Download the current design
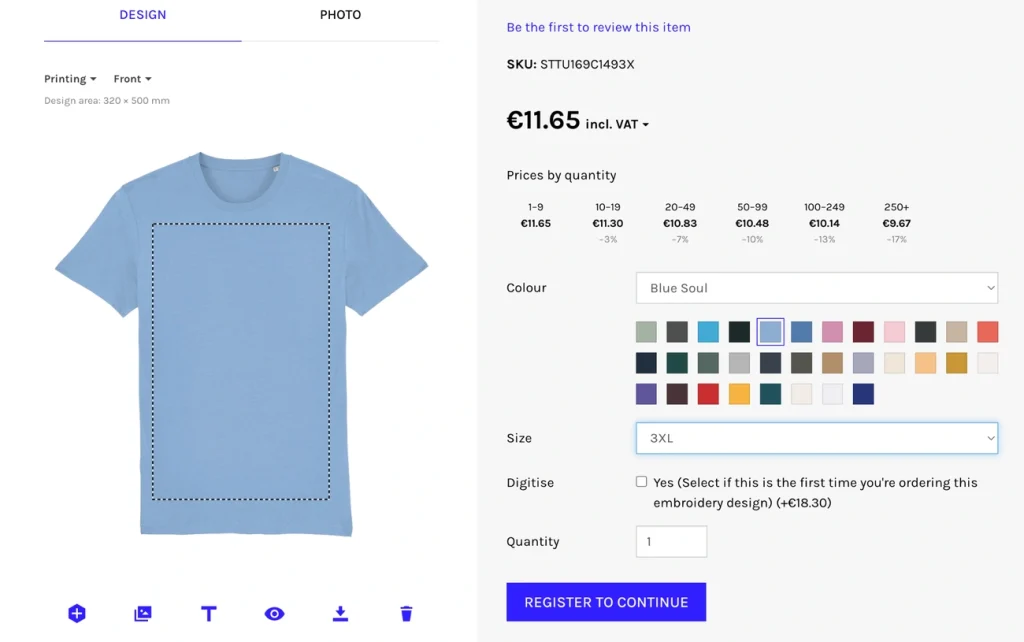Viewport: 1024px width, 642px height. pyautogui.click(x=340, y=613)
